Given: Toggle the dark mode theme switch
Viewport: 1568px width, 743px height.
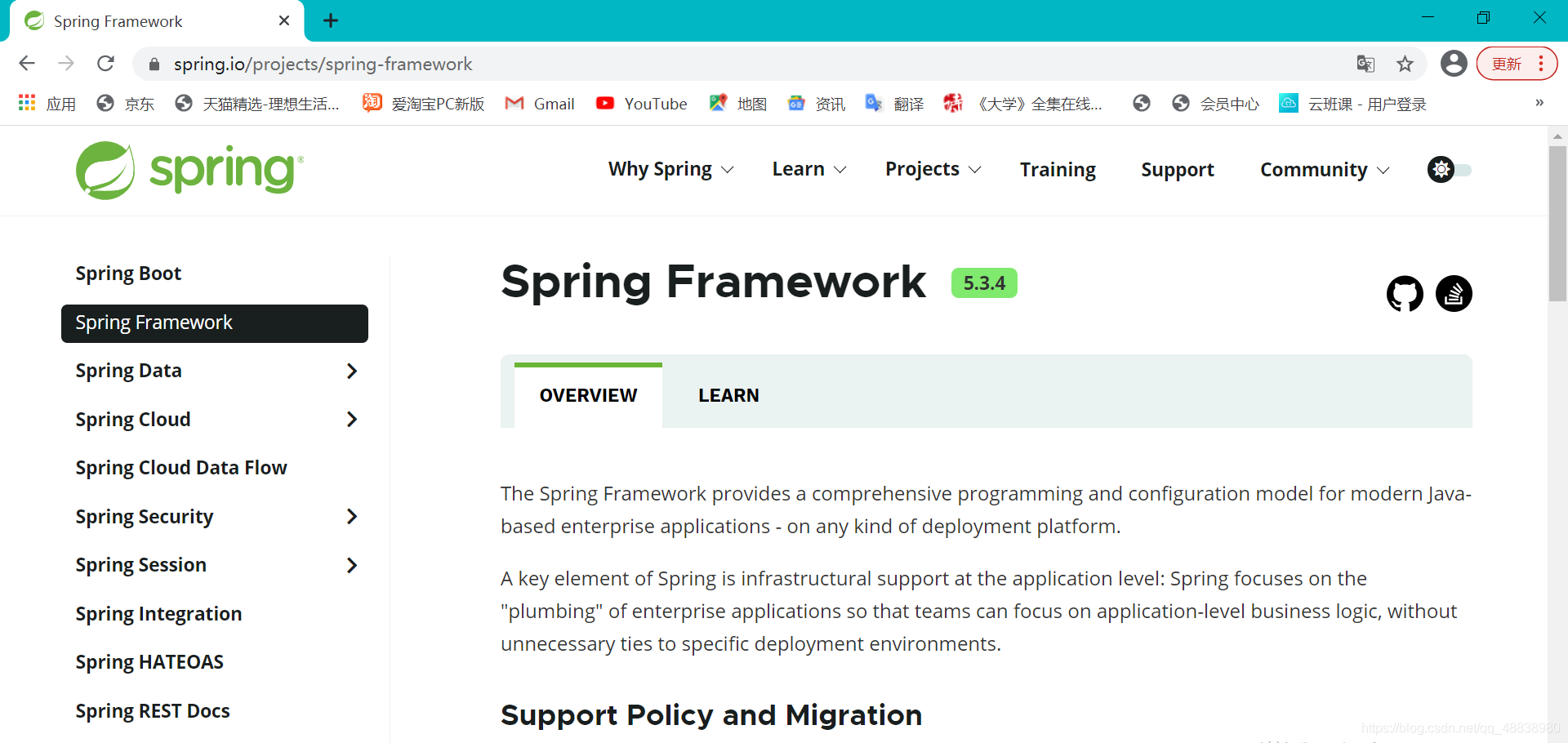Looking at the screenshot, I should point(1449,170).
